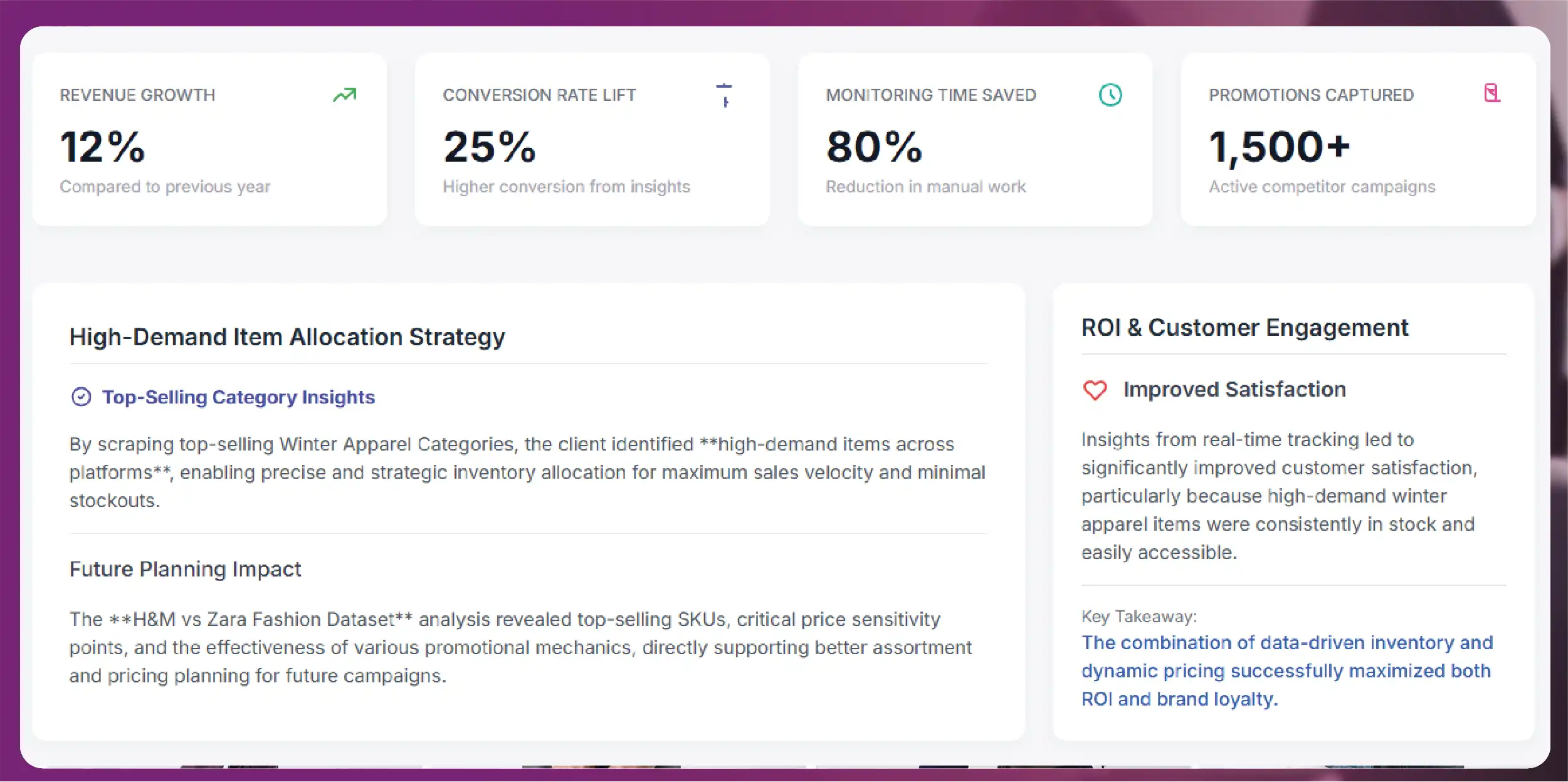This screenshot has height=782, width=1568.
Task: Click the Future Planning Impact subheading
Action: click(x=185, y=569)
